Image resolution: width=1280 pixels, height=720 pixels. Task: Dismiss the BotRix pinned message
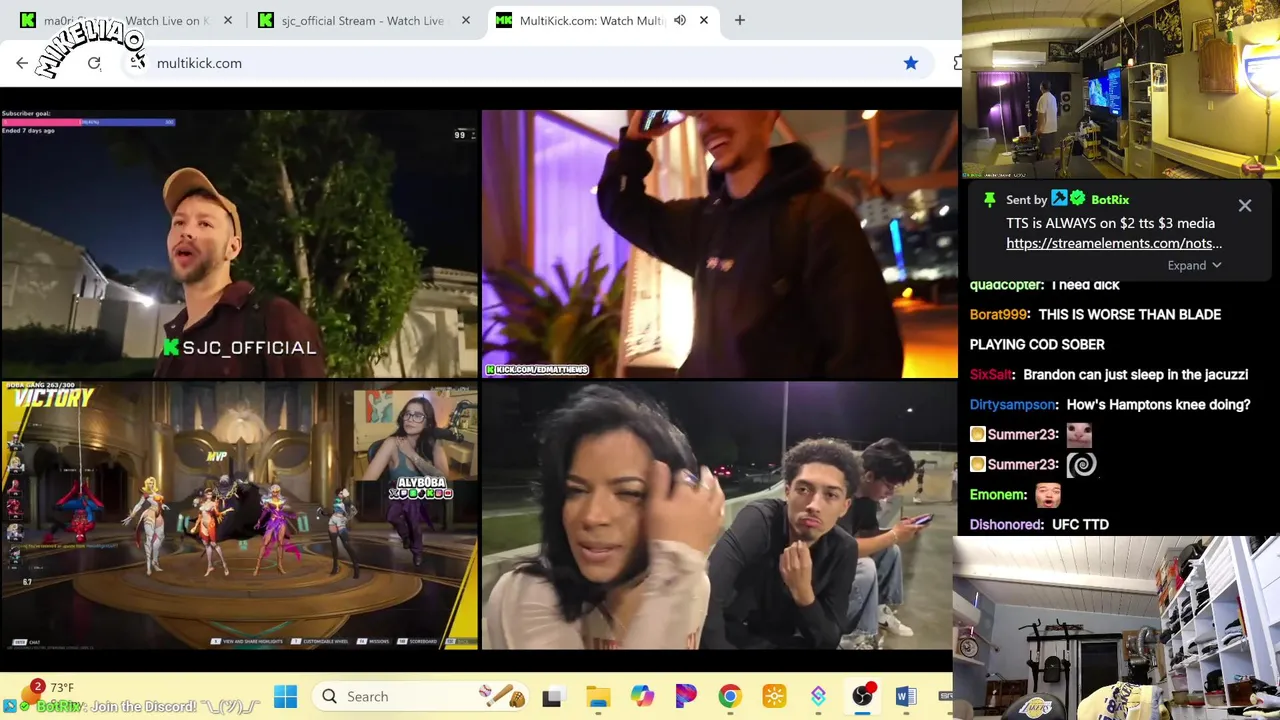click(1245, 206)
